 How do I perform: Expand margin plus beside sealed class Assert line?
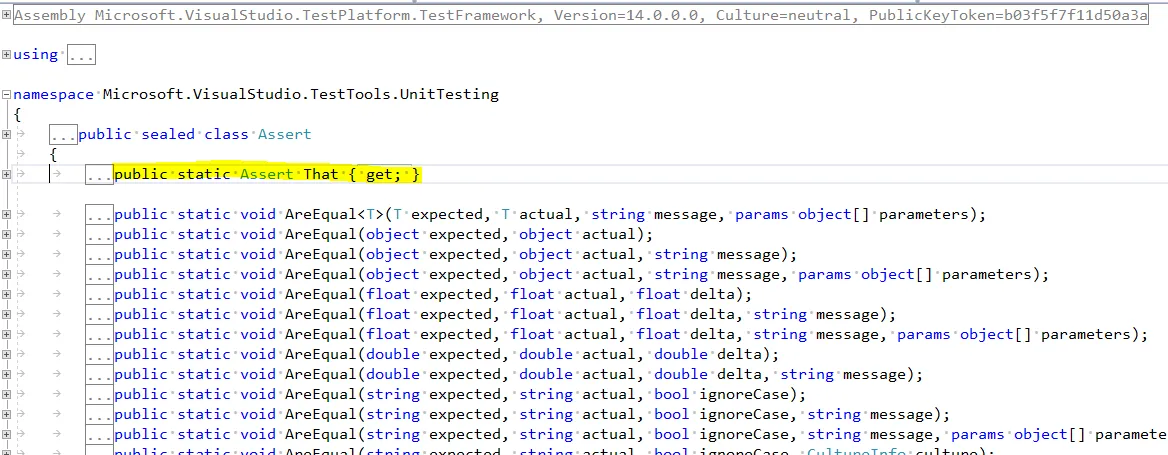tap(6, 134)
